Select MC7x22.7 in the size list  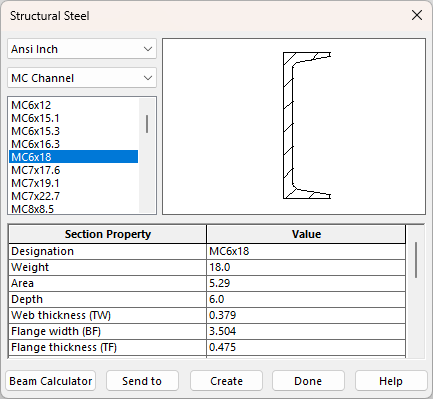(x=73, y=196)
